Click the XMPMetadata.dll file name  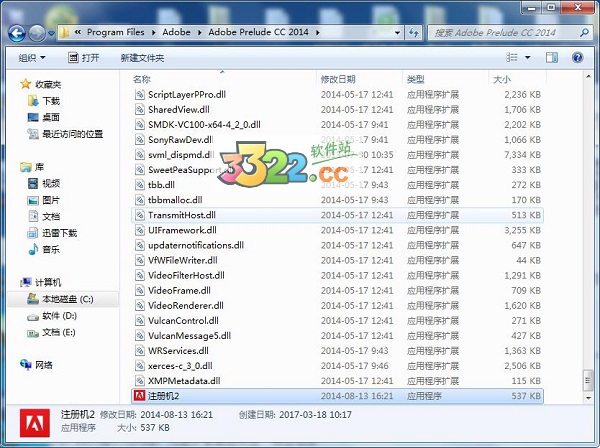click(184, 381)
